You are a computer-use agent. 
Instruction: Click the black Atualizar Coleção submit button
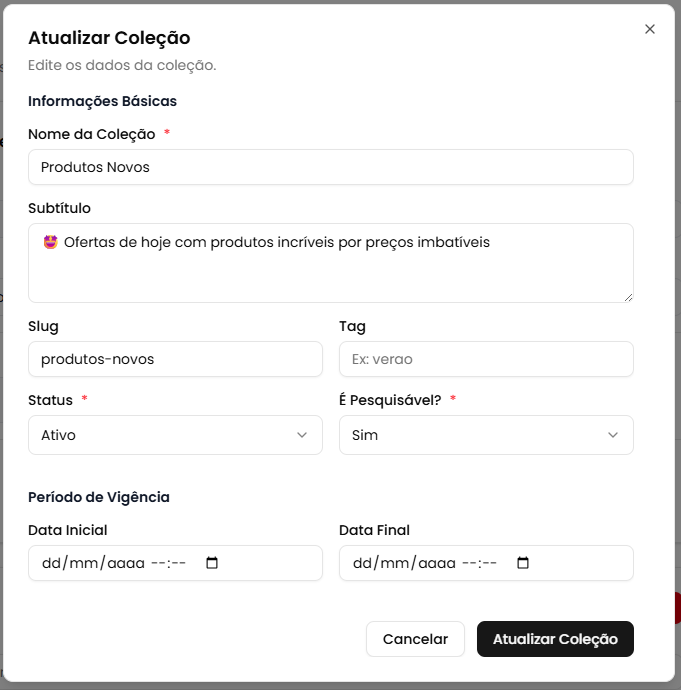[555, 639]
